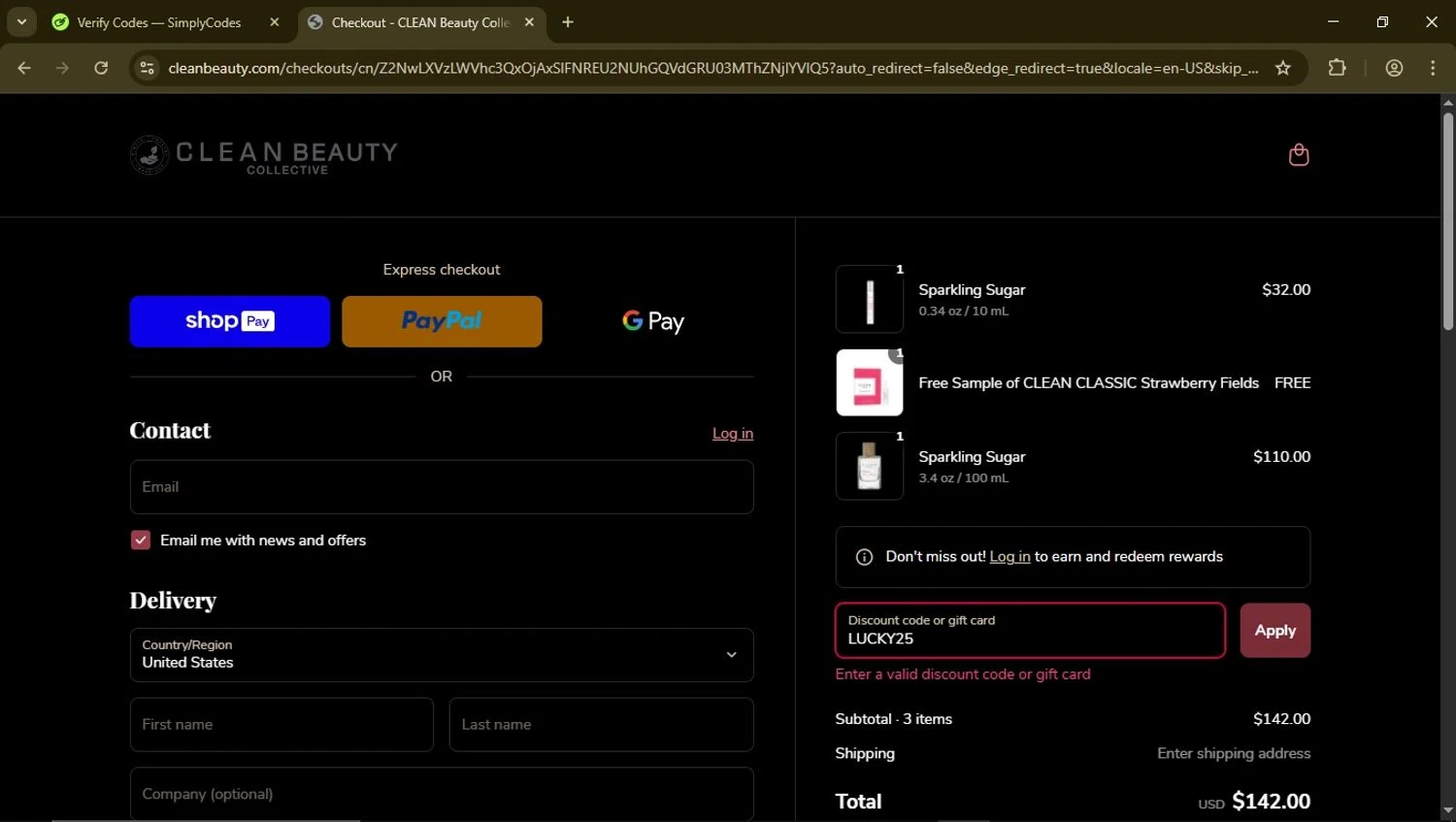
Task: Open the Chrome three-dot menu
Action: [1433, 68]
